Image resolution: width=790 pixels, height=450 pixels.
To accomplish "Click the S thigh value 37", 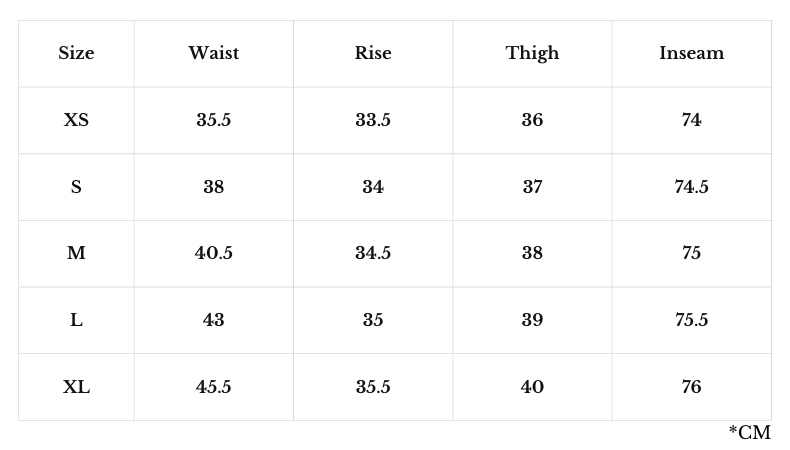I will [532, 187].
